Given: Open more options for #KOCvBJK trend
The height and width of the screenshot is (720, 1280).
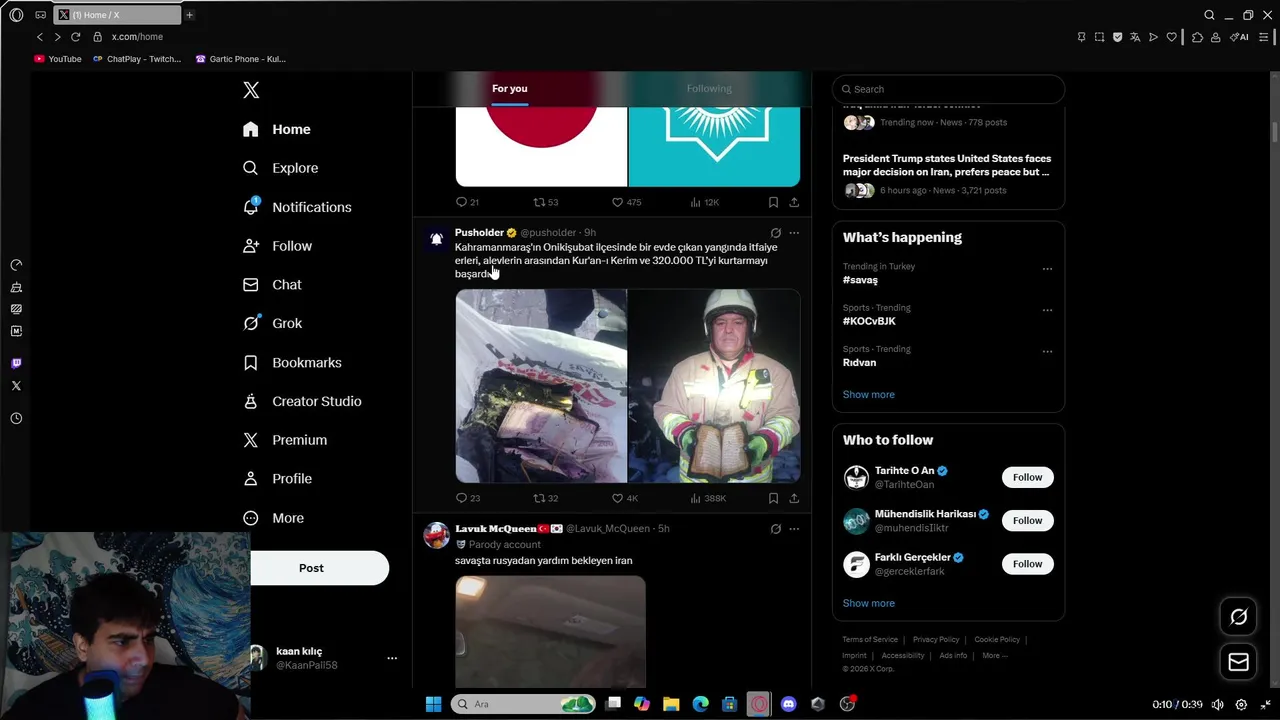Looking at the screenshot, I should click(1047, 310).
